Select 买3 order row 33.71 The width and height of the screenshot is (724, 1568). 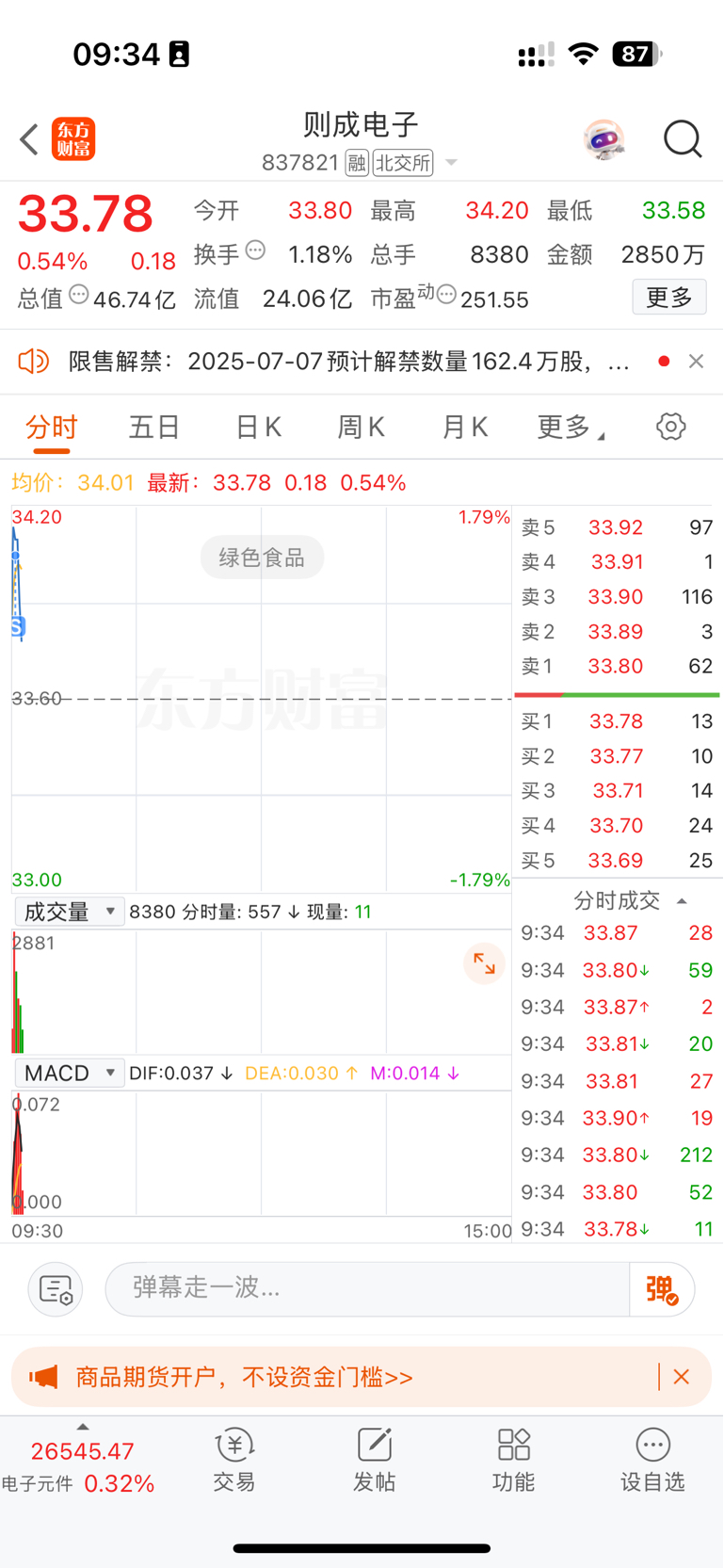pos(618,791)
